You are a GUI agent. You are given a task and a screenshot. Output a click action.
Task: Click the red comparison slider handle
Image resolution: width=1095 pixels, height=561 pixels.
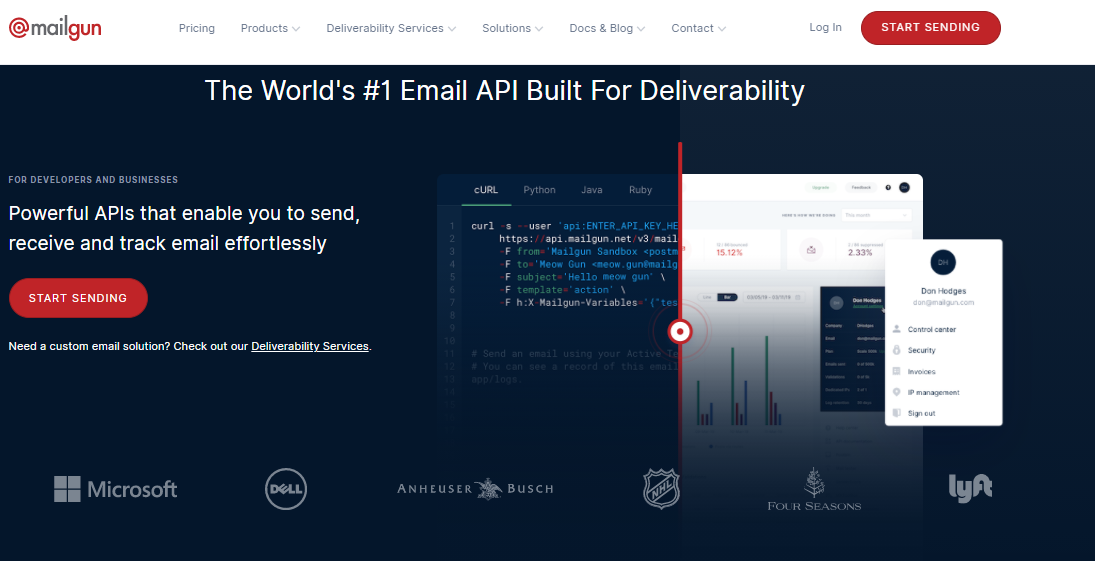pos(679,330)
